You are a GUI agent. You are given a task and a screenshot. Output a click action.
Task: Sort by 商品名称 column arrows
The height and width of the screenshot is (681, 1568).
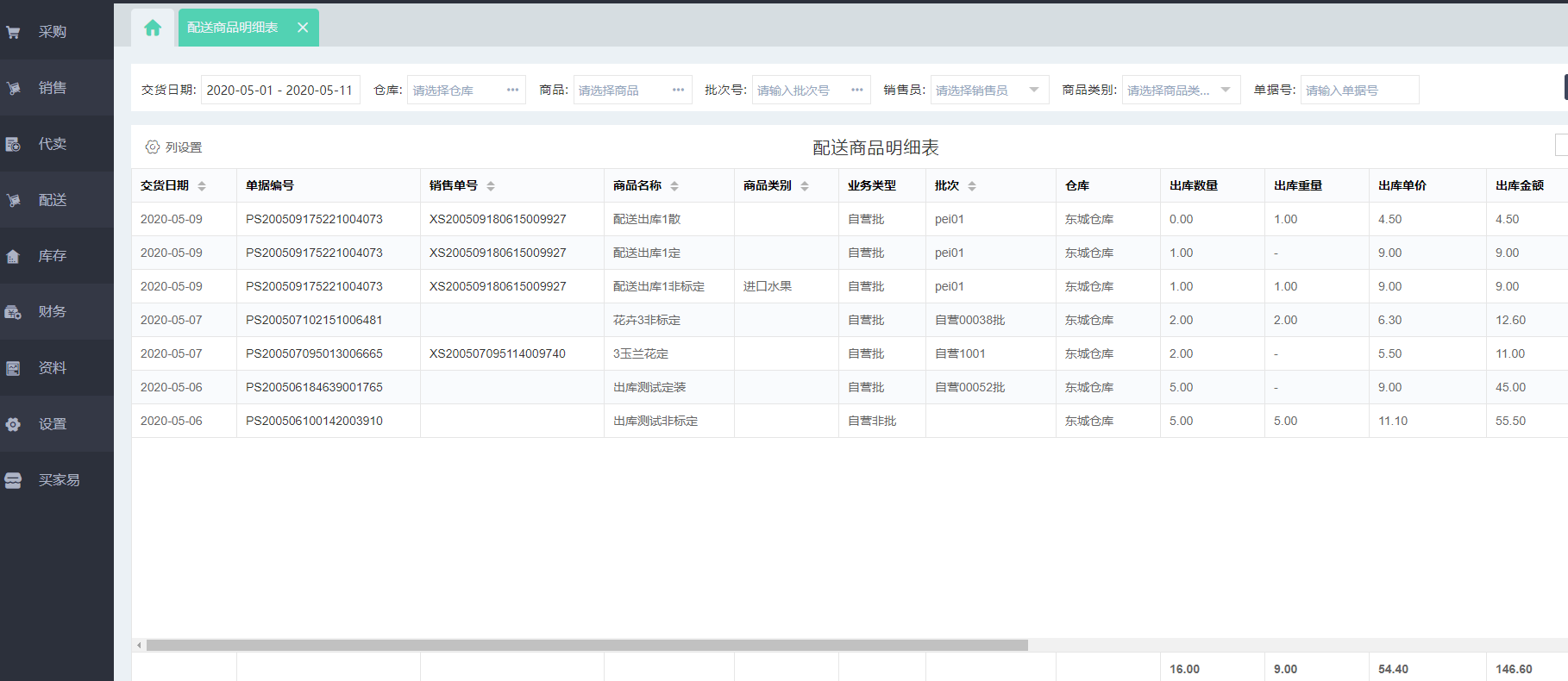pos(674,186)
